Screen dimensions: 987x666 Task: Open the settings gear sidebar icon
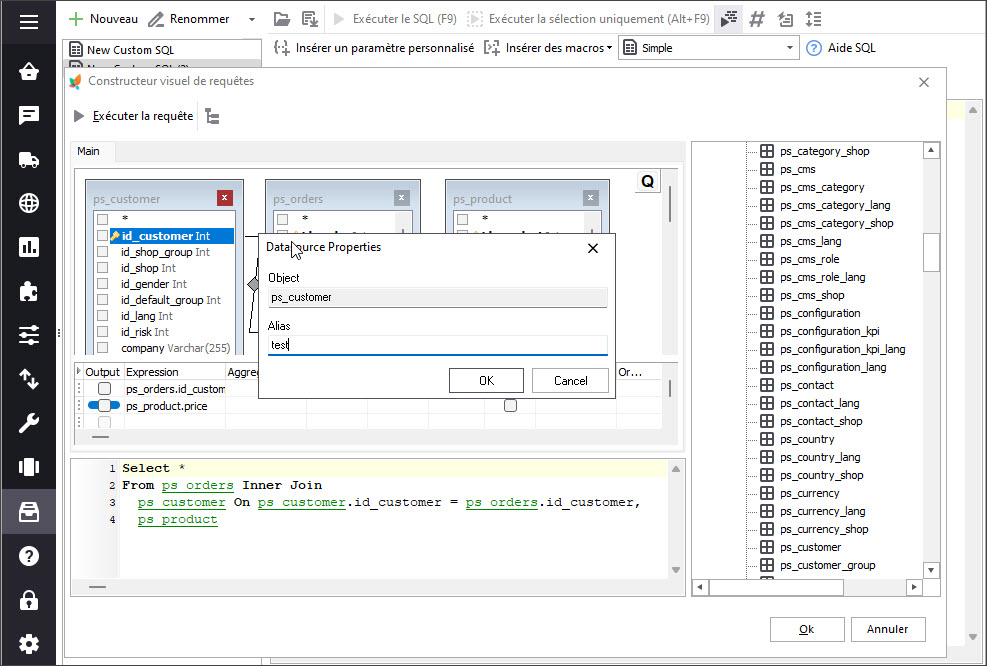pos(29,643)
